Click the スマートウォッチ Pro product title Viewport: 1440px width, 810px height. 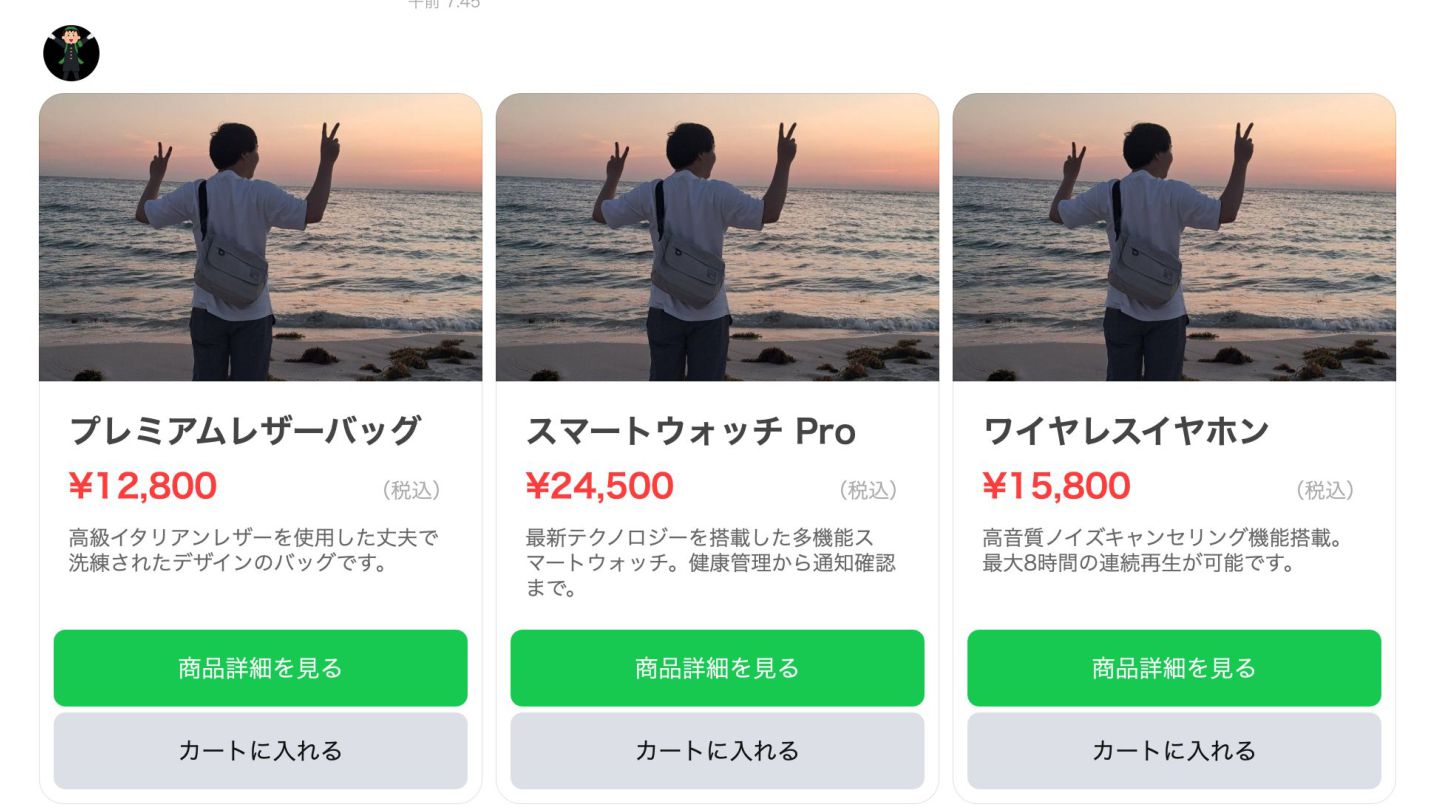pos(690,431)
